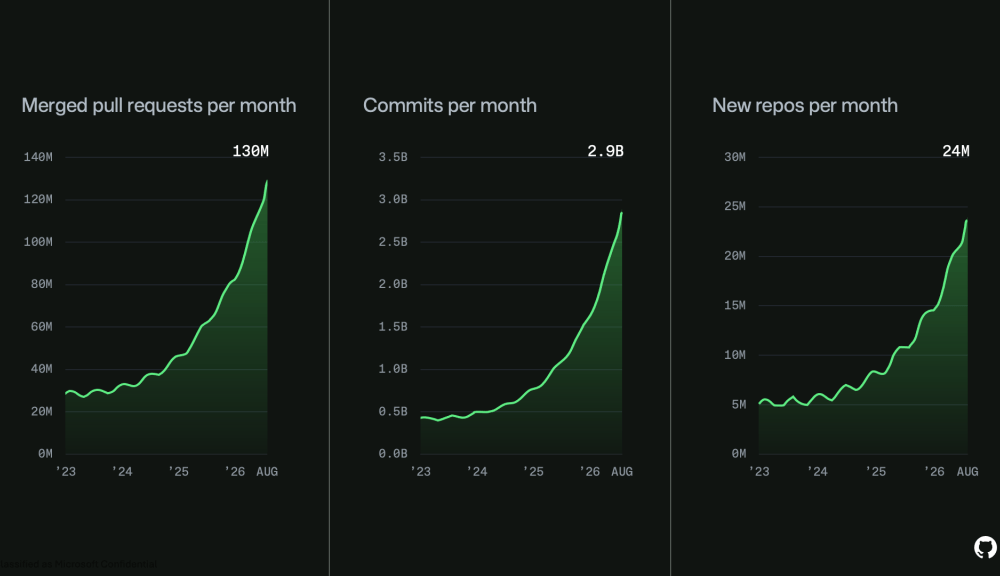Click '25 under the commits chart

[x=533, y=471]
